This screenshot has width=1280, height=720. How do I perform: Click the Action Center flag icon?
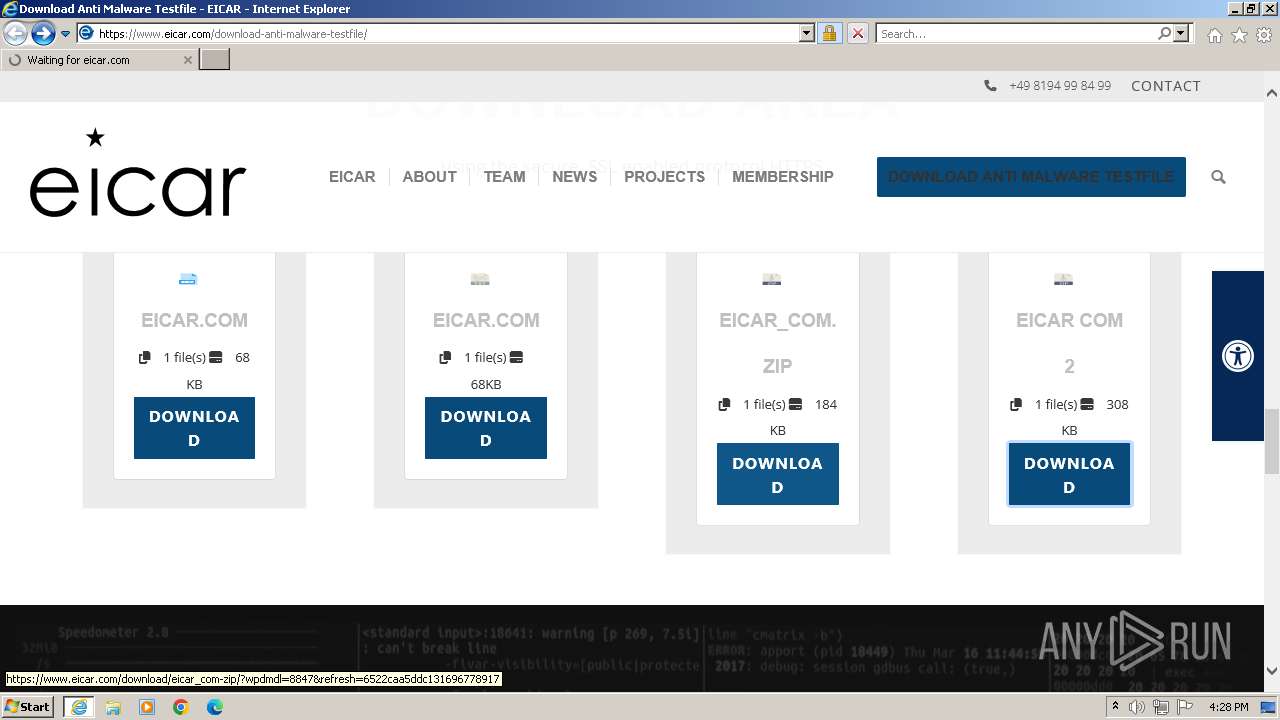(x=1185, y=707)
